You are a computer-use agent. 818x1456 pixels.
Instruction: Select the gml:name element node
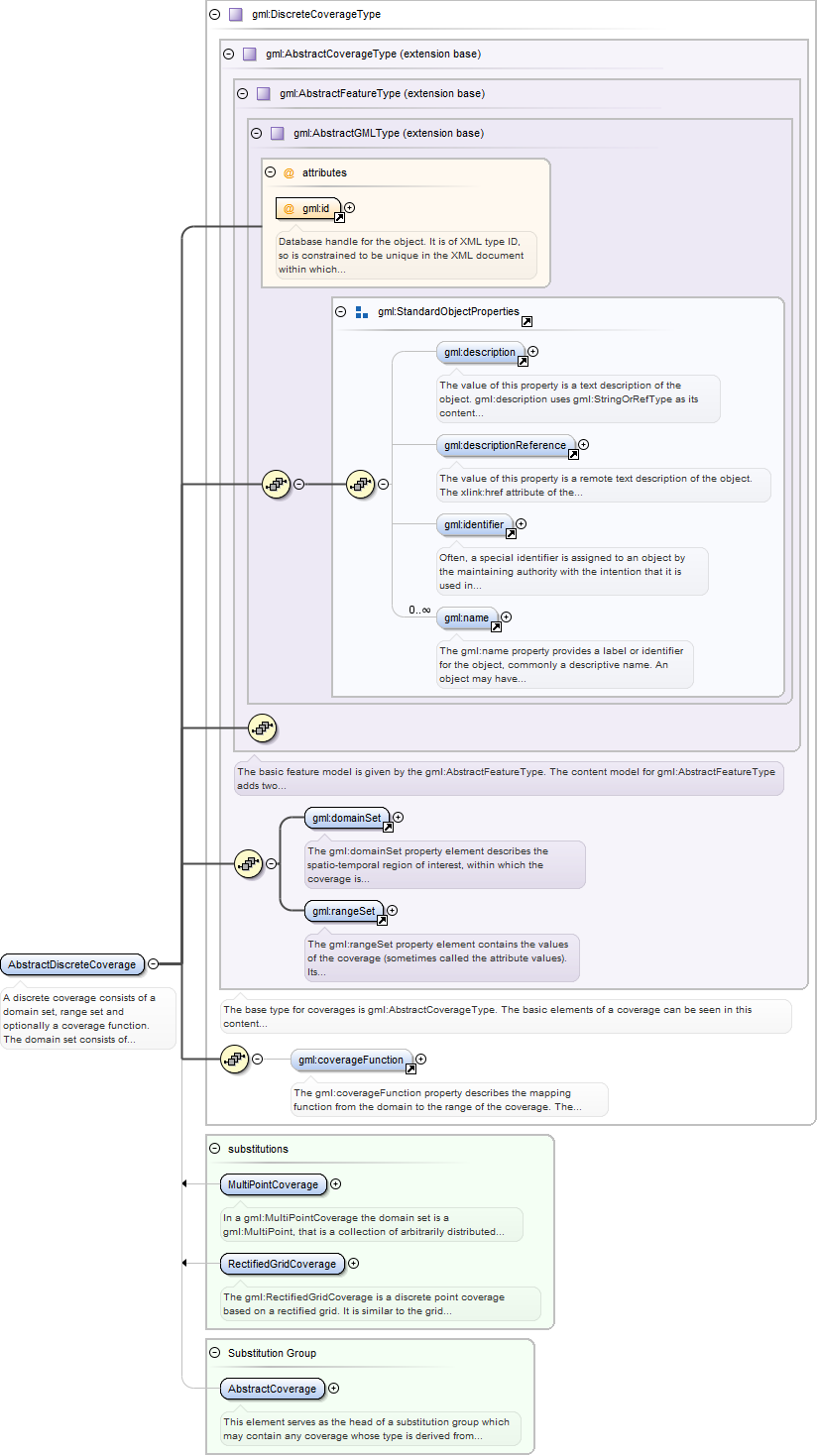point(466,617)
